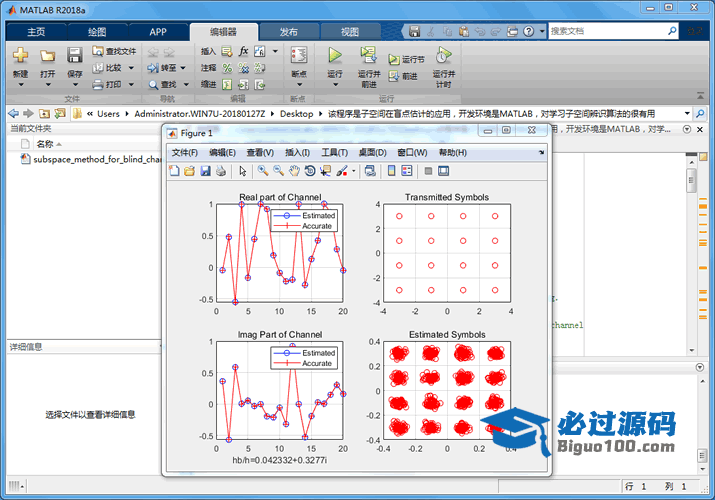Click the 运行并前进 (Run and Advance) icon
This screenshot has width=715, height=500.
click(368, 55)
